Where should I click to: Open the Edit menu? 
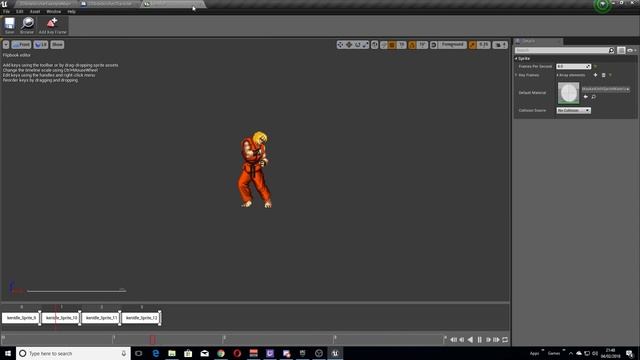click(20, 11)
